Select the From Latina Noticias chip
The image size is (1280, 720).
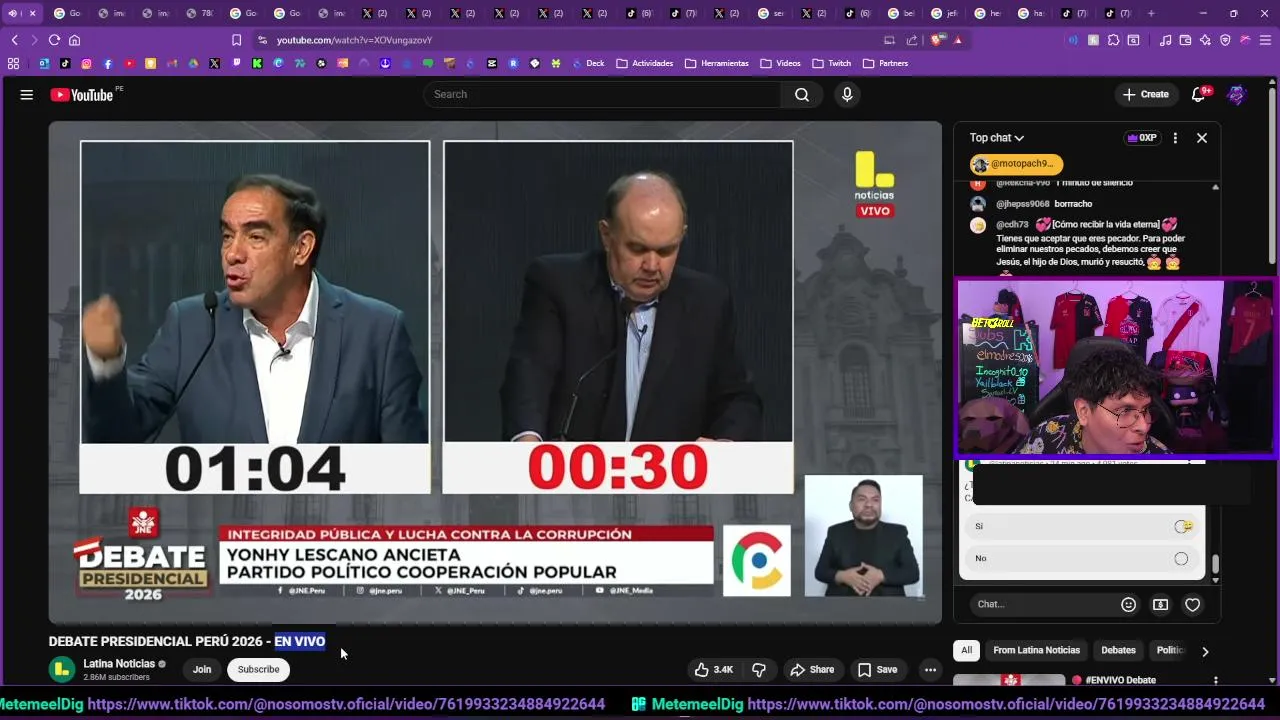[x=1036, y=650]
